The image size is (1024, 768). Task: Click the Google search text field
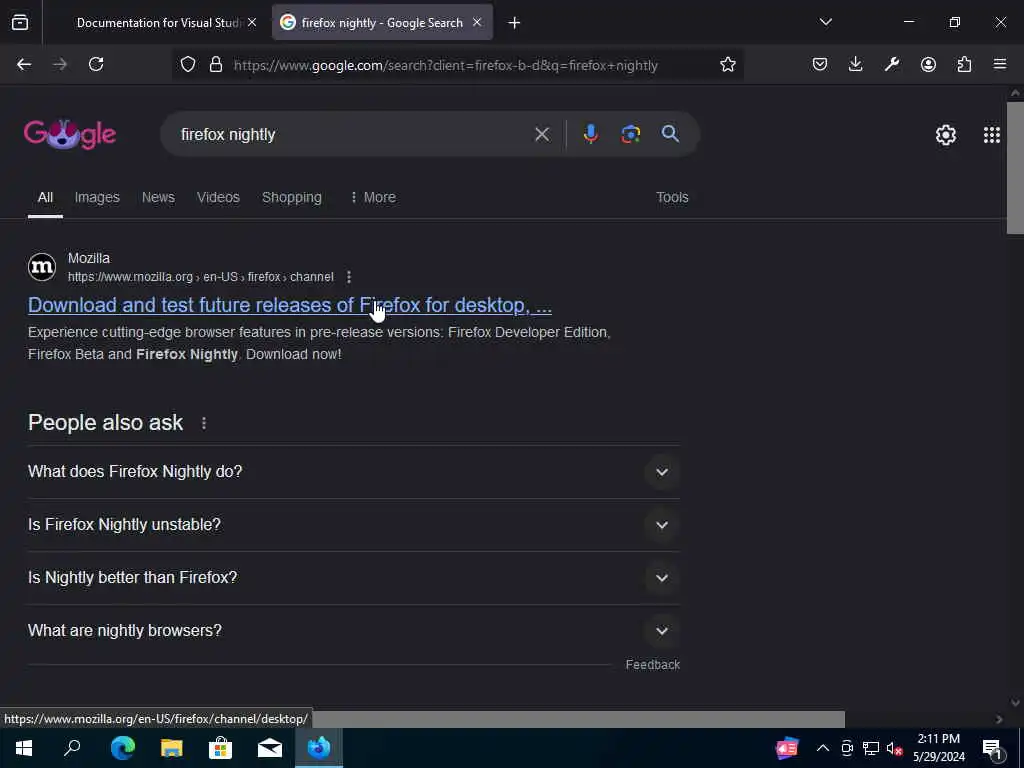point(353,135)
